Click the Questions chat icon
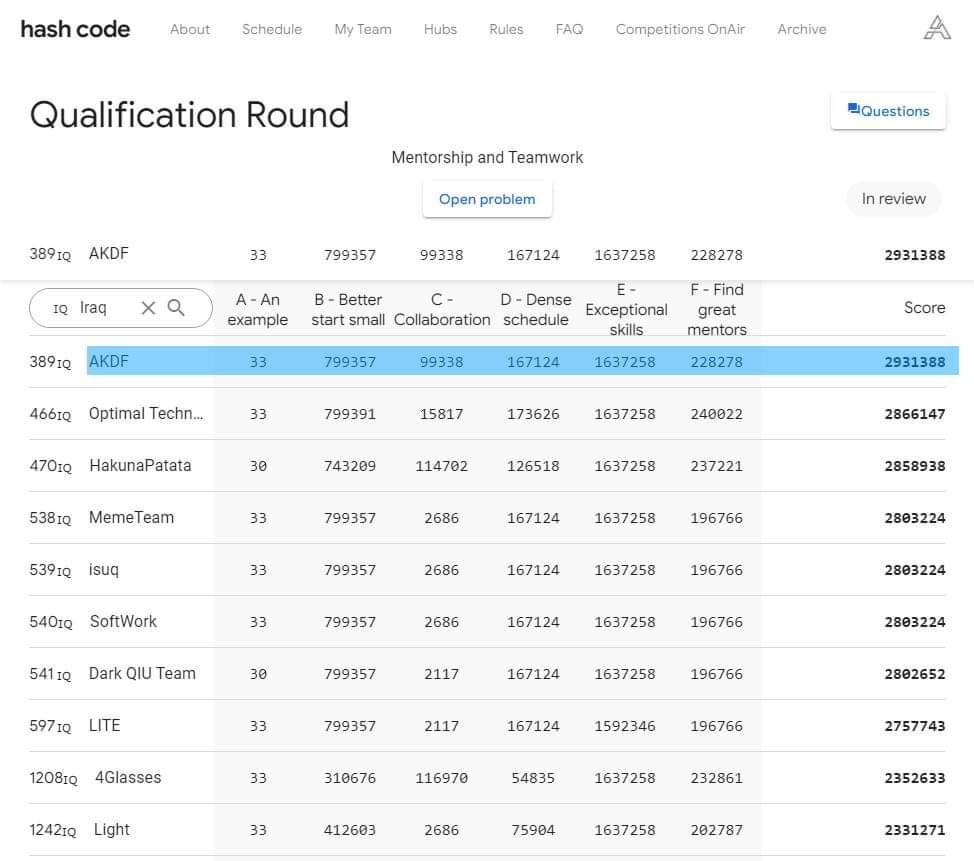The height and width of the screenshot is (861, 974). point(853,110)
